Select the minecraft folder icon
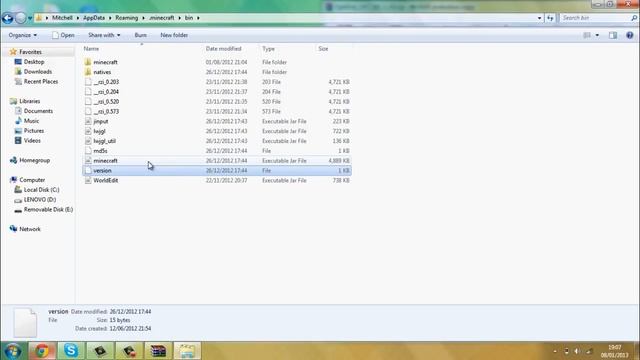640x360 pixels. click(88, 62)
